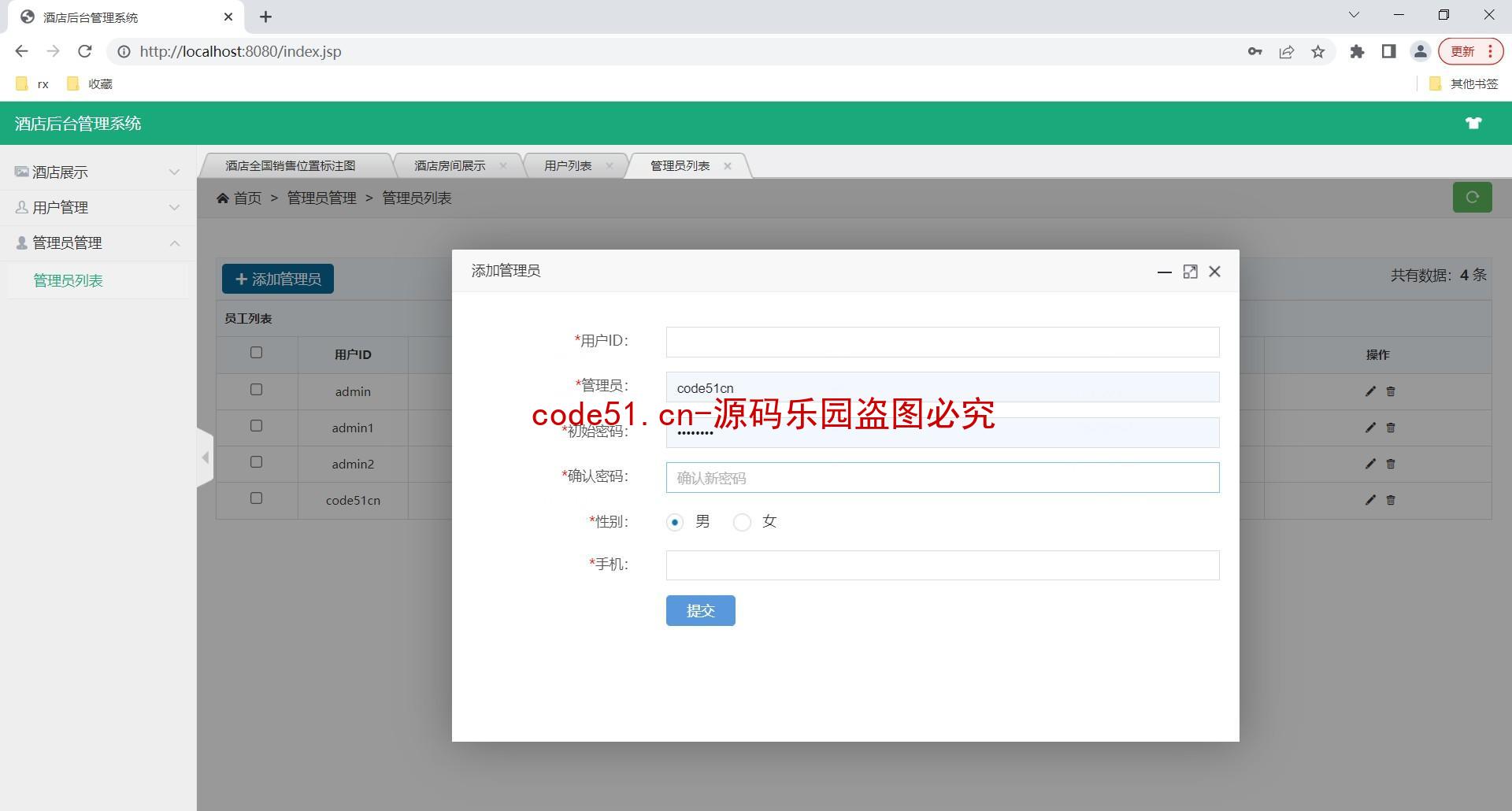Toggle select-all checkbox in table header
The width and height of the screenshot is (1512, 811).
tap(256, 353)
